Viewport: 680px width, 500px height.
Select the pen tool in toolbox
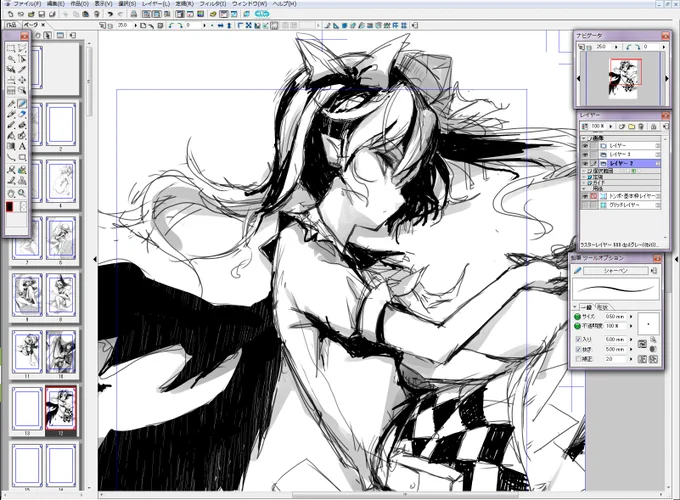click(x=11, y=104)
